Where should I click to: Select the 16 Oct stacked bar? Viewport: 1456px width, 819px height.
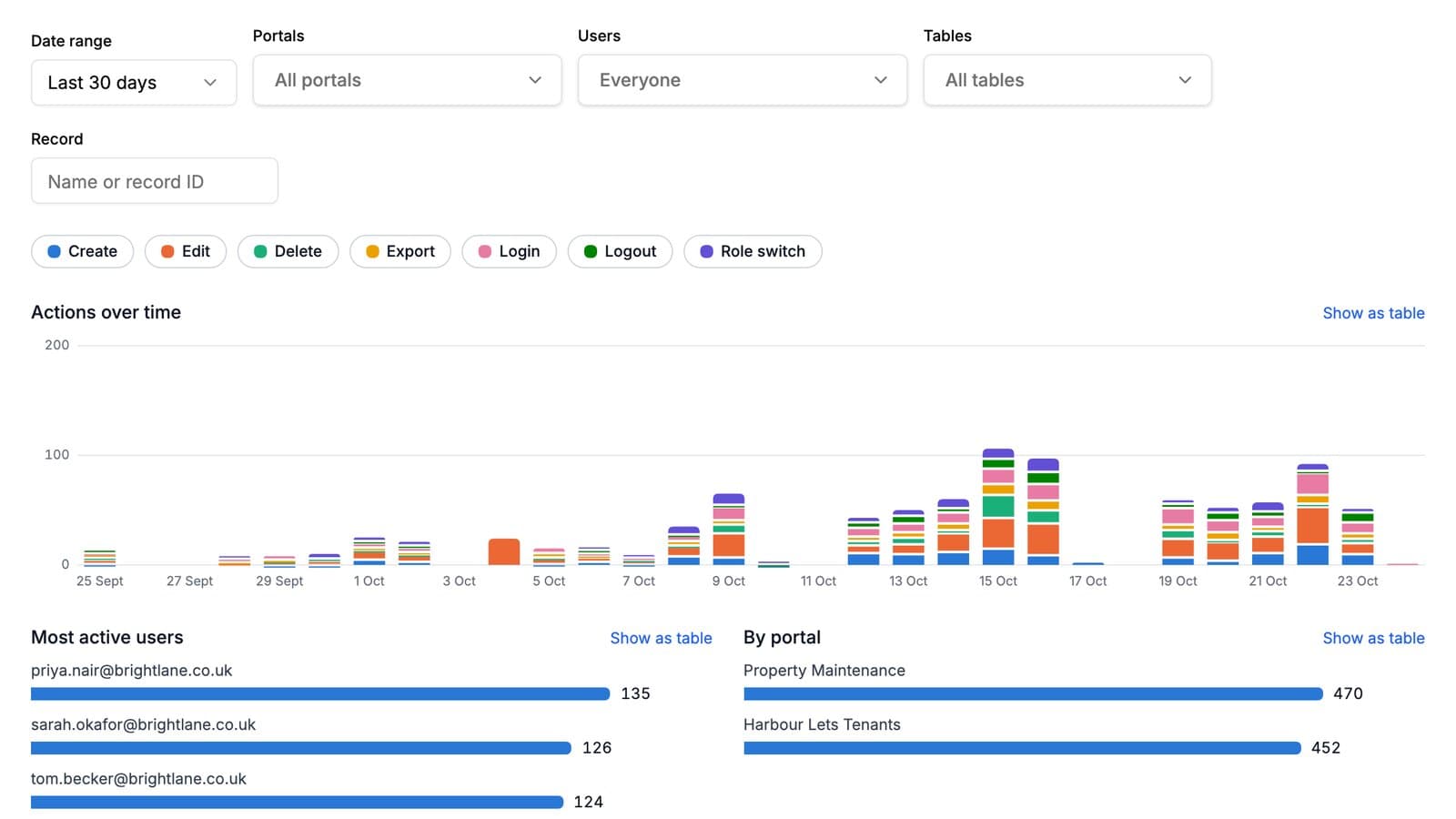[1043, 512]
